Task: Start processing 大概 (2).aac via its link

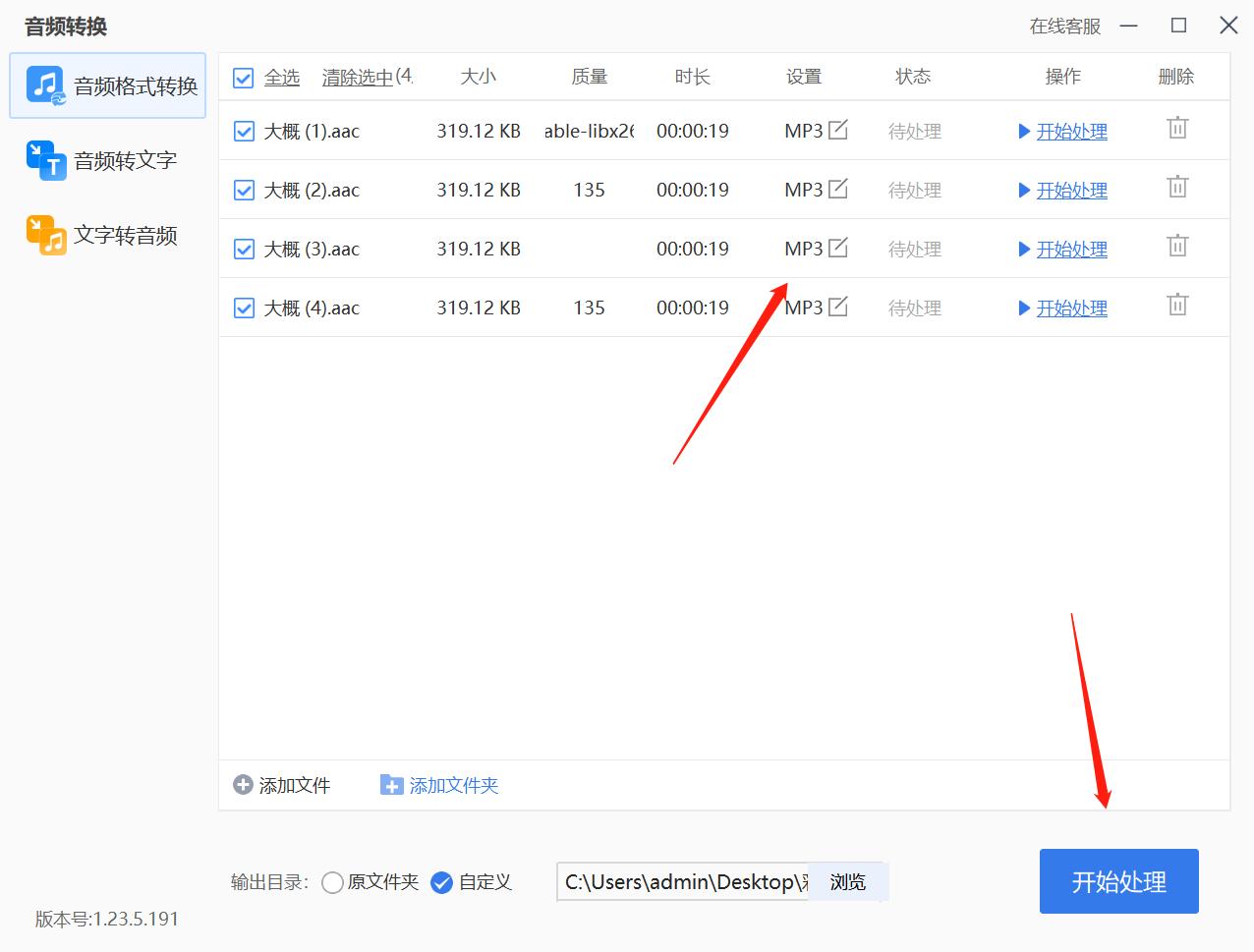Action: coord(1071,191)
